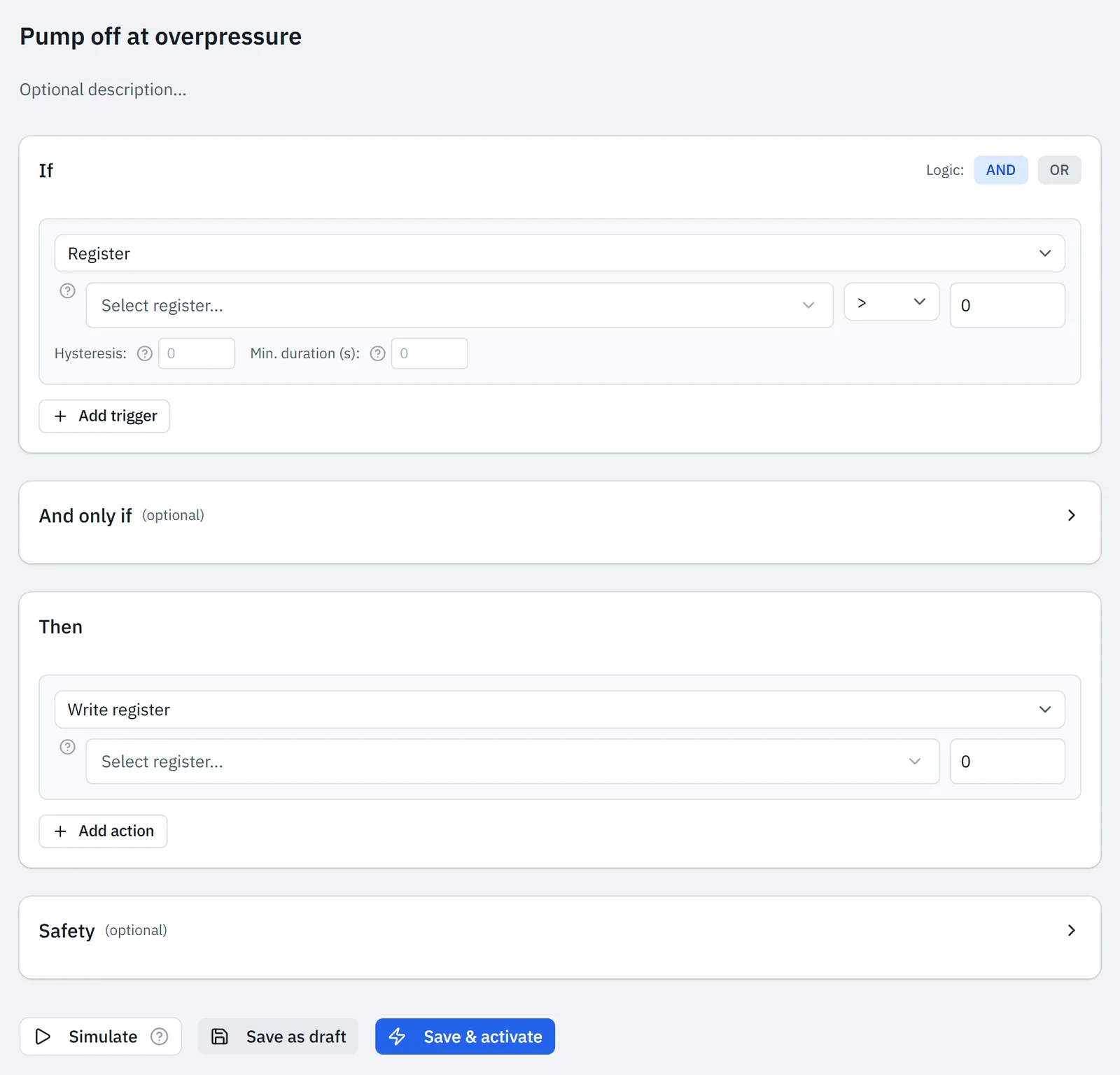This screenshot has height=1075, width=1120.
Task: Set trigger logic to AND
Action: pyautogui.click(x=1000, y=170)
